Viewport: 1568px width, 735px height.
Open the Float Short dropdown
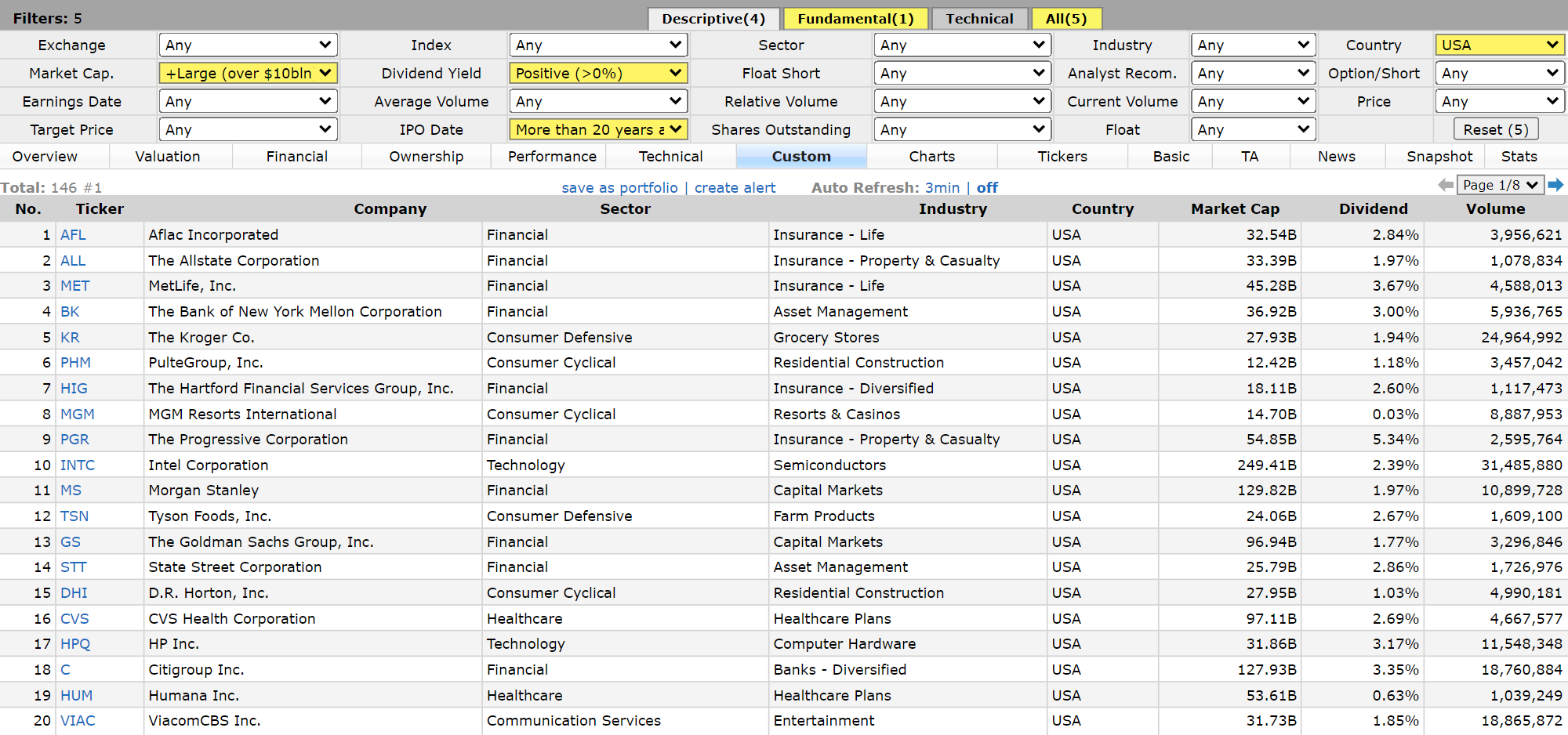click(x=963, y=73)
